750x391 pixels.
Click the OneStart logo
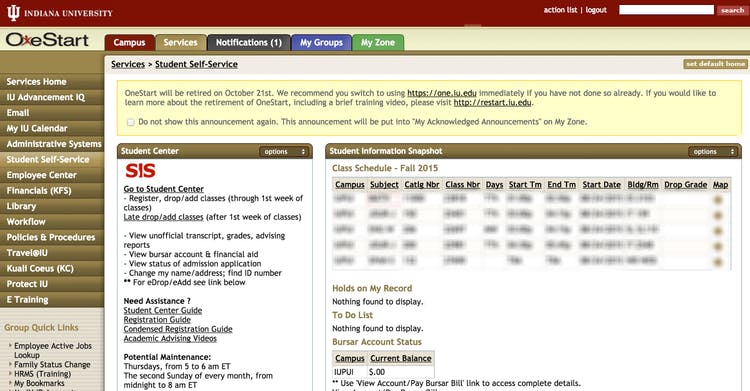tap(47, 40)
